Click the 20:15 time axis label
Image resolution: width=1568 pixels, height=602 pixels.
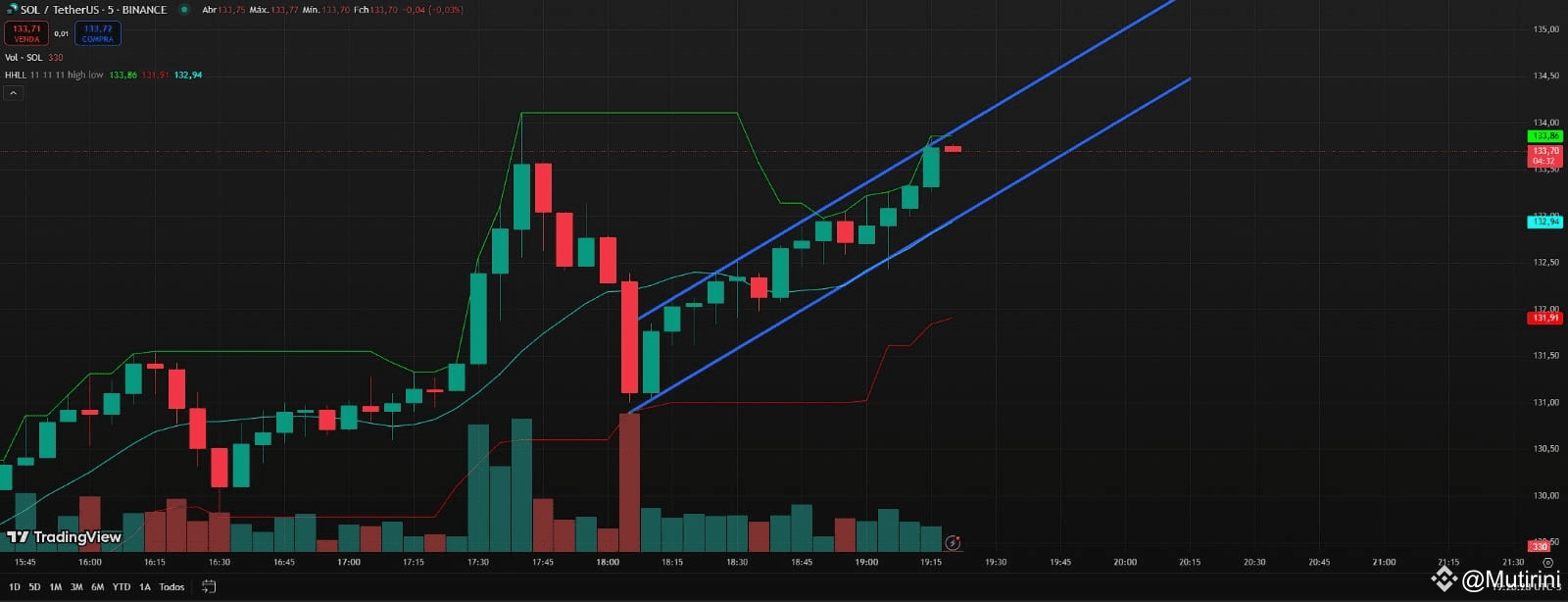[1190, 562]
